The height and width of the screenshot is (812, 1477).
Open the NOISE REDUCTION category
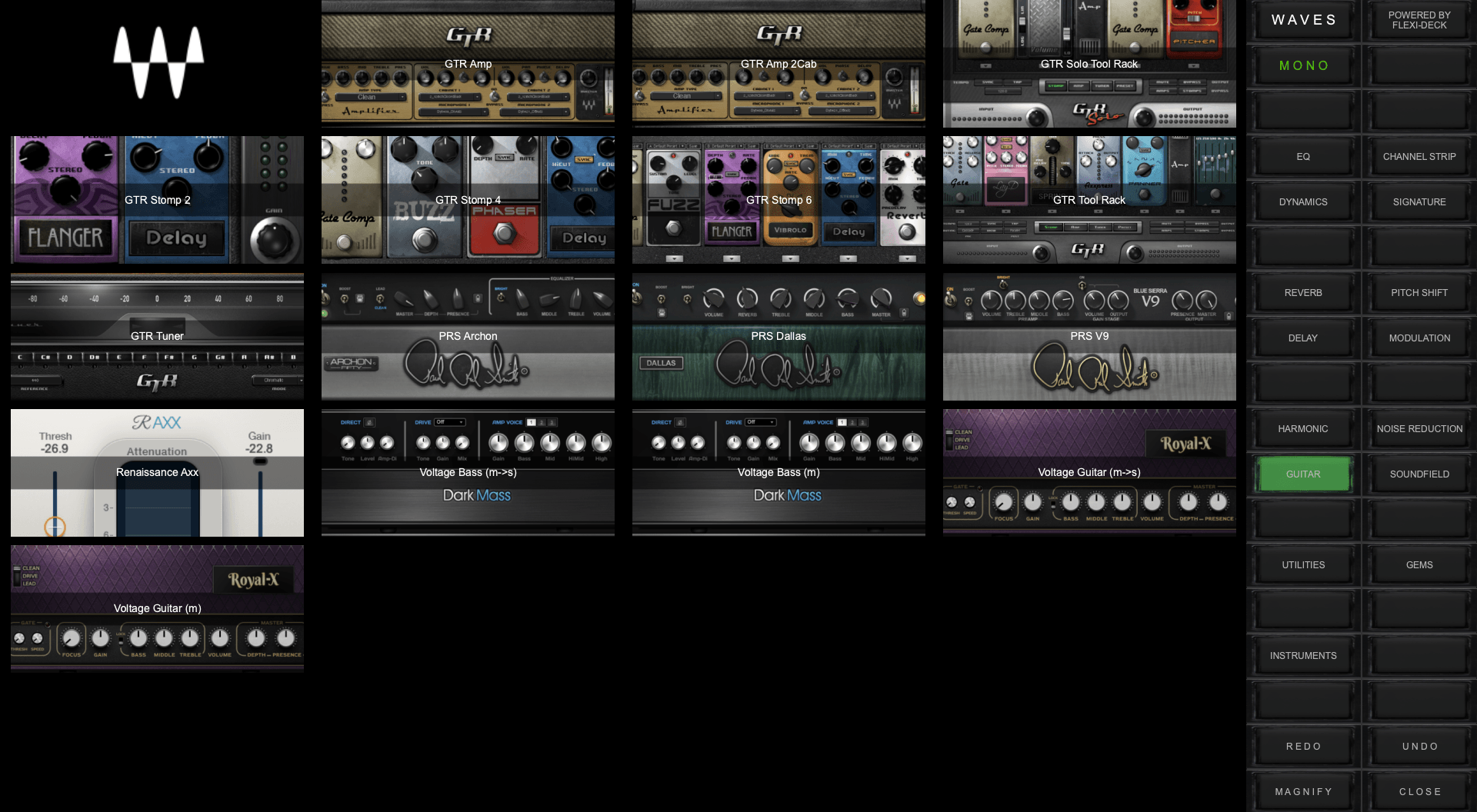[1419, 429]
